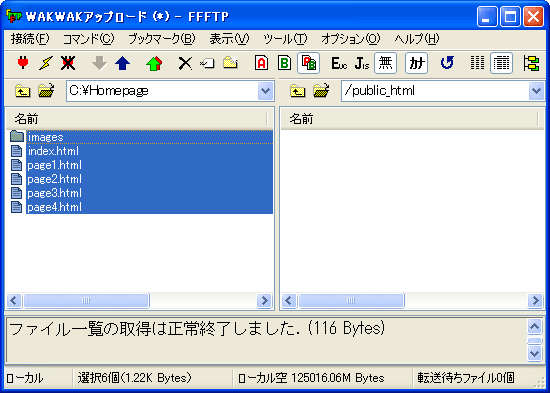Expand the /public_html path dropdown
The image size is (550, 393).
pos(536,91)
